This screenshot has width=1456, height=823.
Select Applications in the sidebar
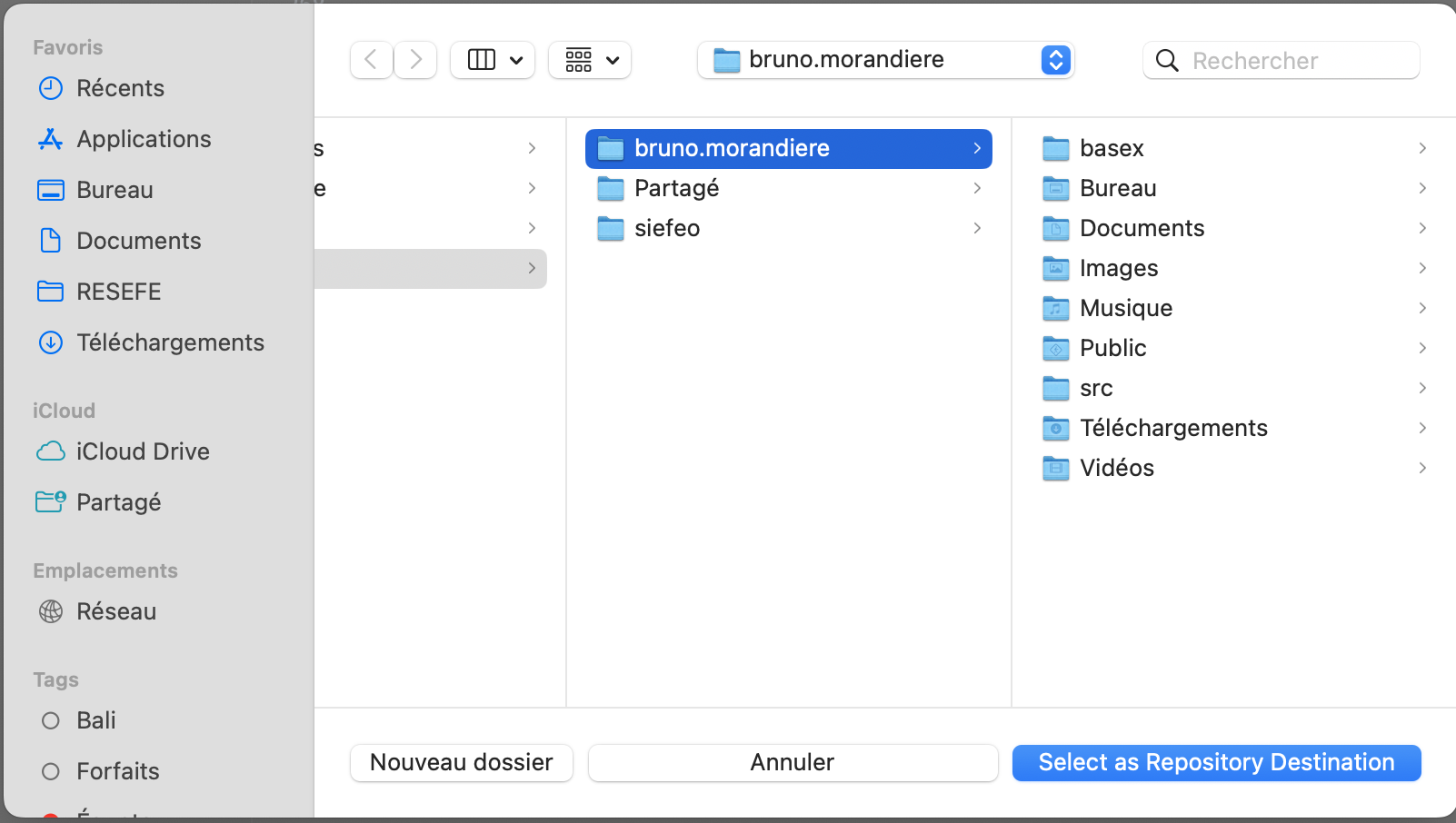tap(144, 139)
